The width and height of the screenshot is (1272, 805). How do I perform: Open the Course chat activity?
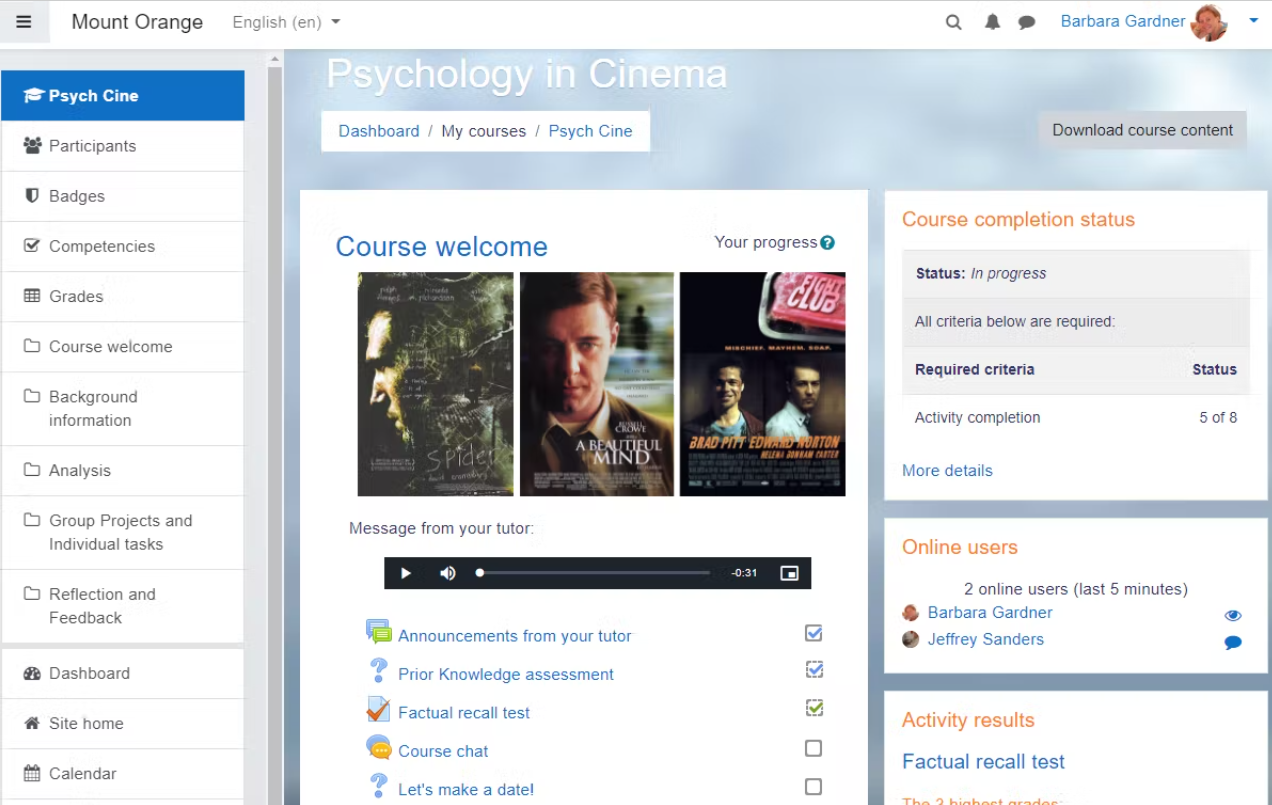click(443, 751)
